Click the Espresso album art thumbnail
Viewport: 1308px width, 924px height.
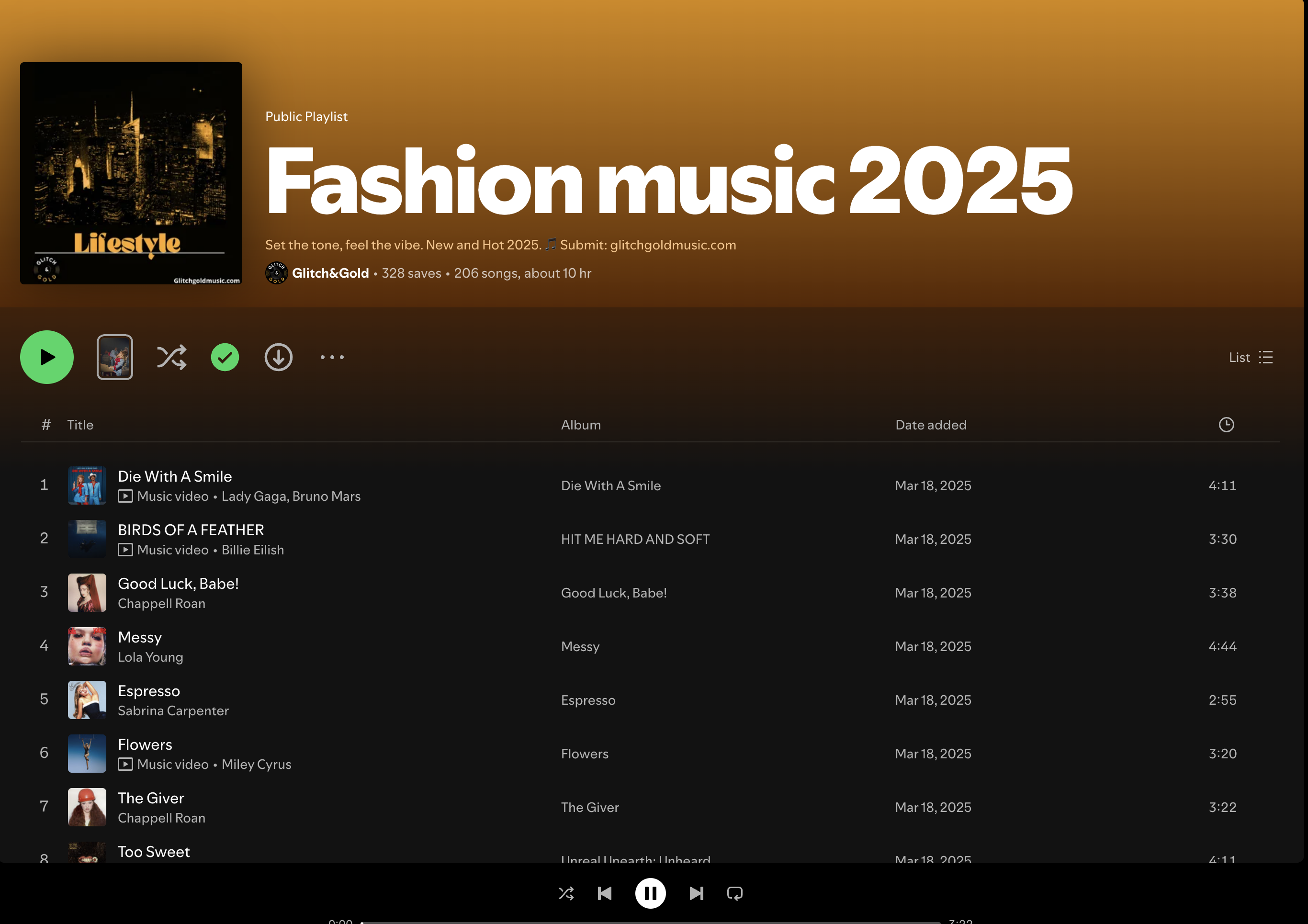point(87,699)
